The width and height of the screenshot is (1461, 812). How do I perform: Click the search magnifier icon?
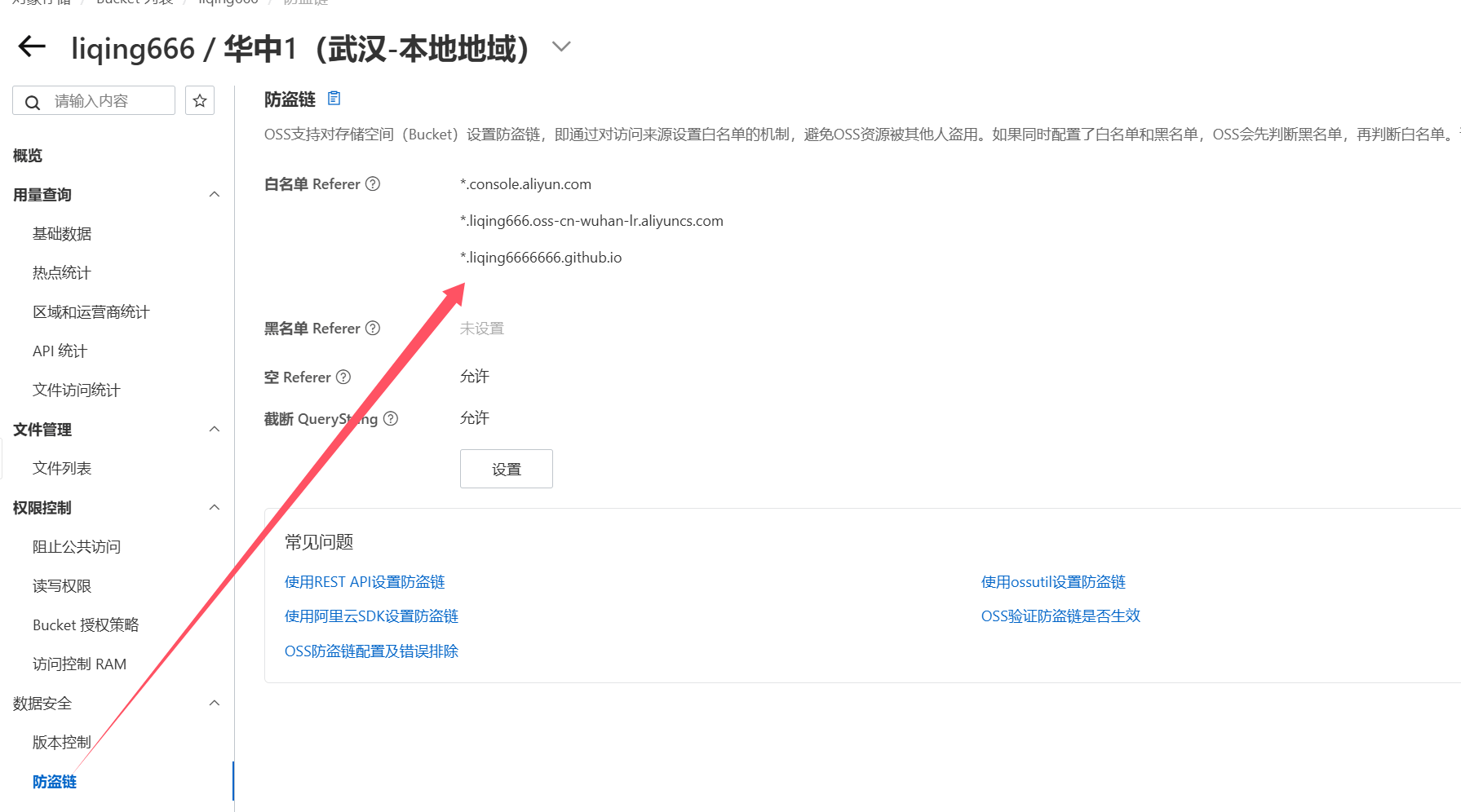pyautogui.click(x=33, y=102)
